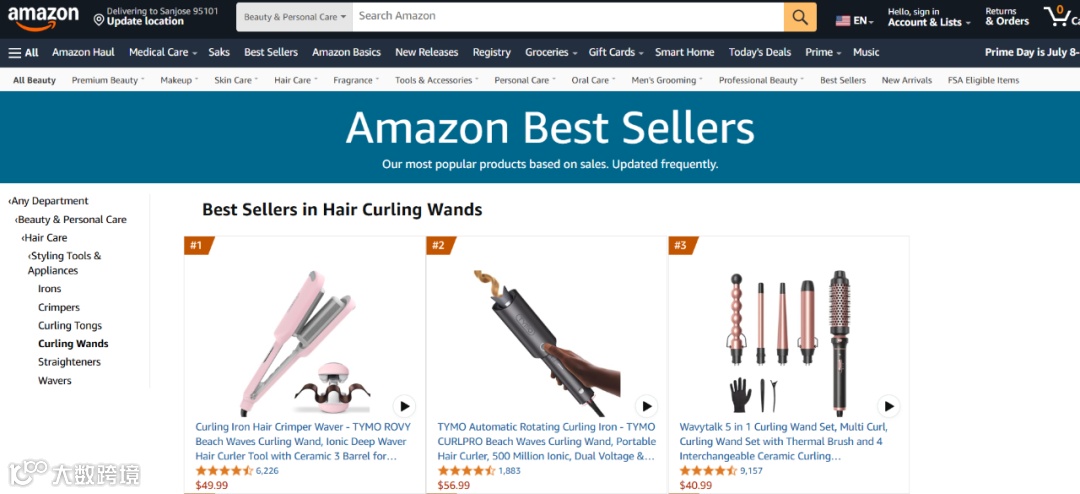This screenshot has height=494, width=1080.
Task: Select the Best Sellers nav item
Action: point(271,52)
